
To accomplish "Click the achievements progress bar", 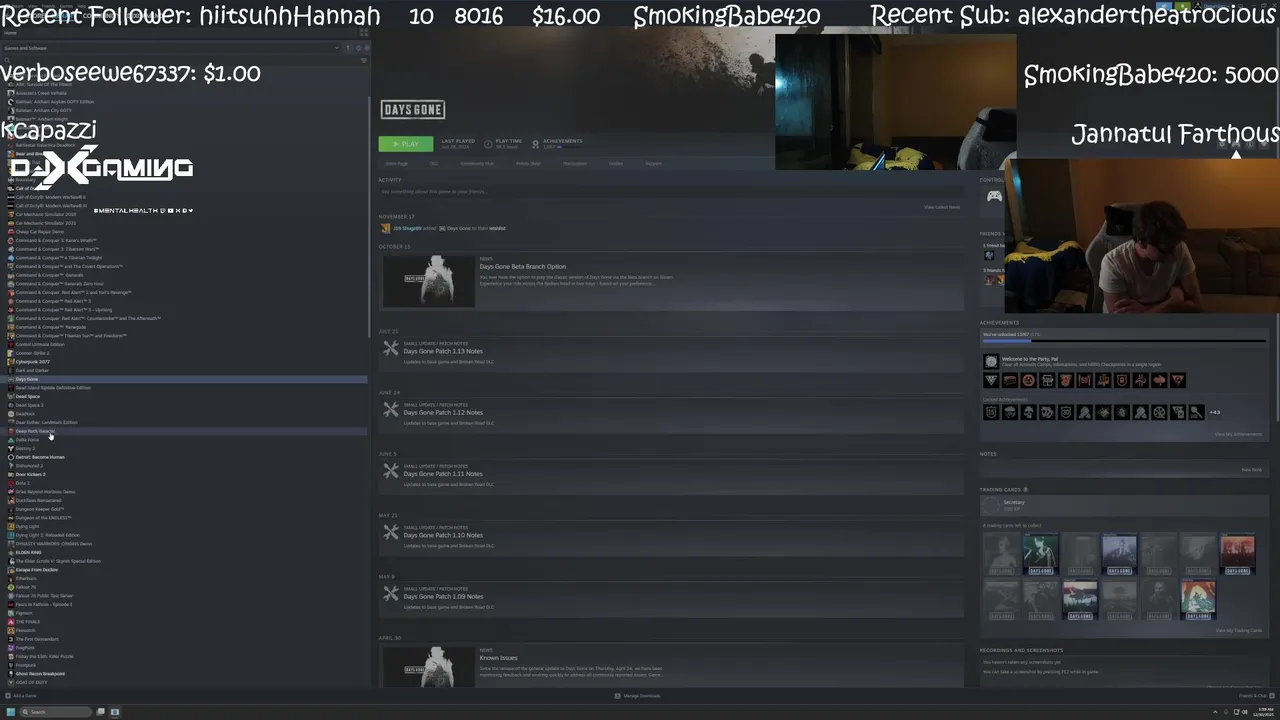I will (1123, 341).
